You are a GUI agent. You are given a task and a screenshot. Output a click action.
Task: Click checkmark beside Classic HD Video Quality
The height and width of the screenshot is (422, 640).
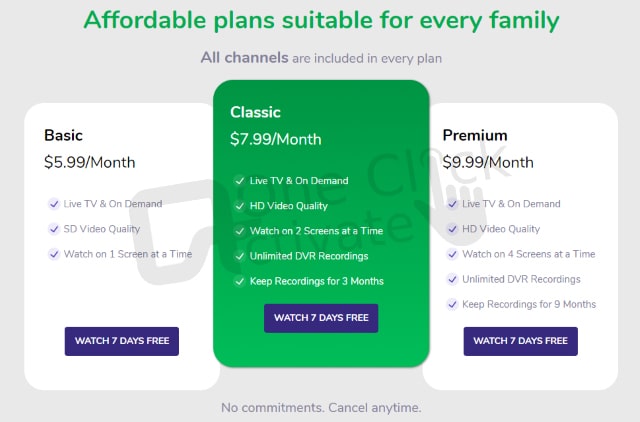[239, 206]
